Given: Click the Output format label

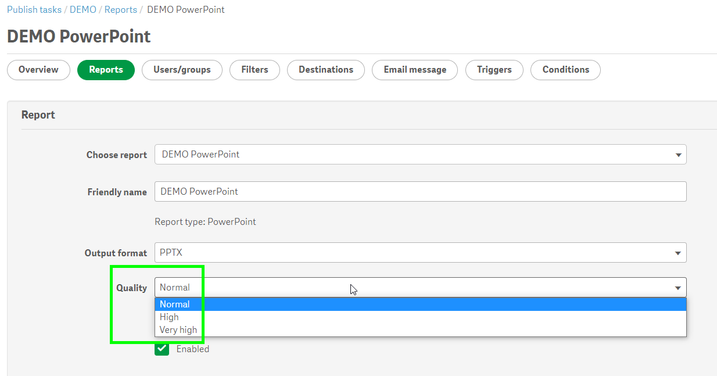Looking at the screenshot, I should click(116, 253).
